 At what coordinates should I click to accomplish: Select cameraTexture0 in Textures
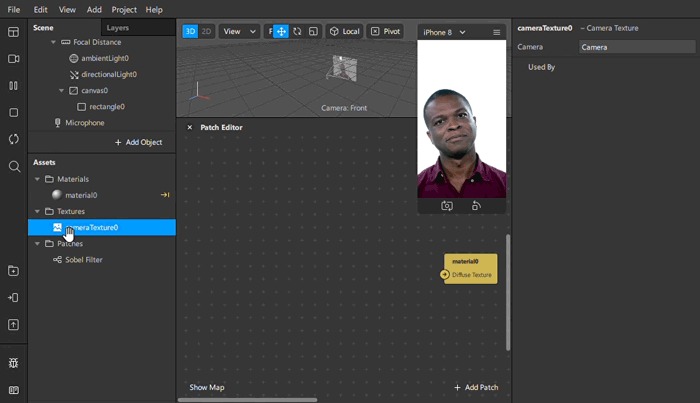102,227
